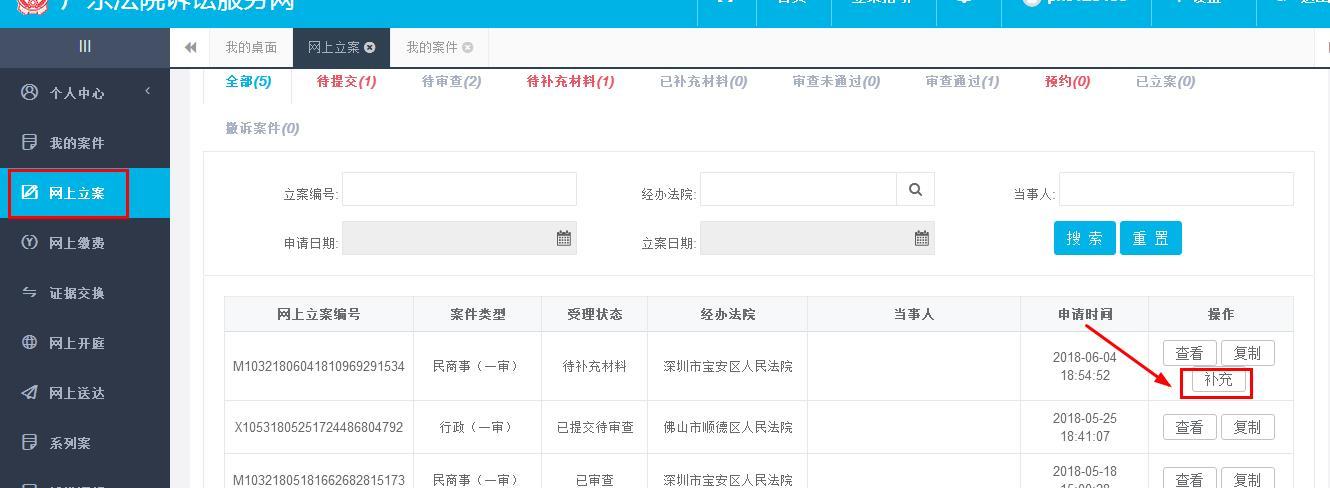Click the 案件类型 column header
The width and height of the screenshot is (1330, 488).
[x=477, y=314]
